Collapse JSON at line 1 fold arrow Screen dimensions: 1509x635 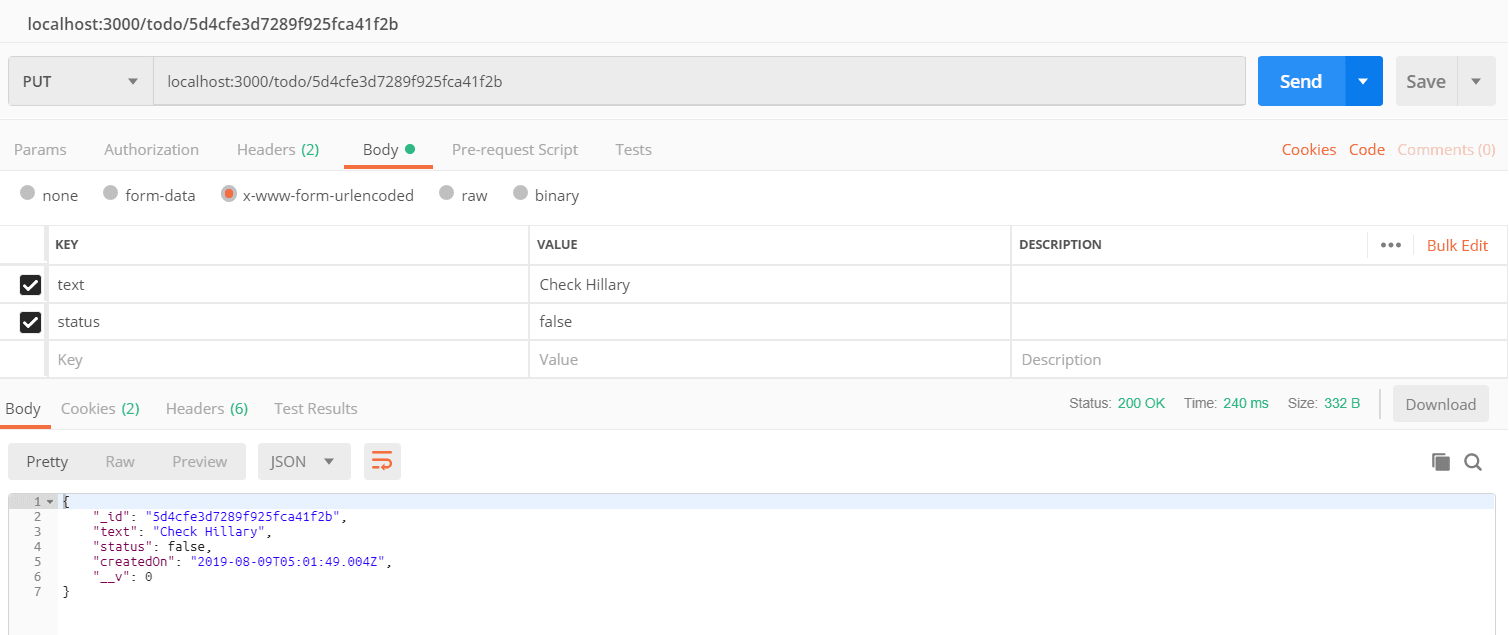tap(50, 501)
